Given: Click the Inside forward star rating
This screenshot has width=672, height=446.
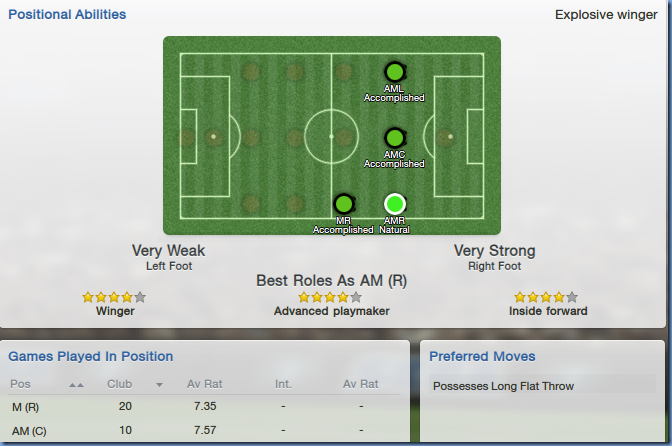Looking at the screenshot, I should (x=546, y=297).
